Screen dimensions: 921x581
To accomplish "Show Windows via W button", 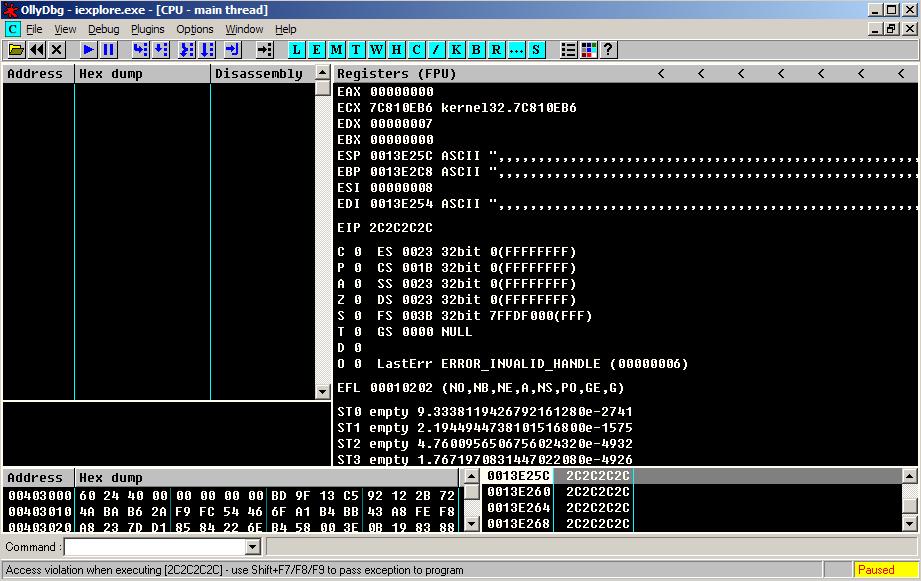I will tap(376, 50).
